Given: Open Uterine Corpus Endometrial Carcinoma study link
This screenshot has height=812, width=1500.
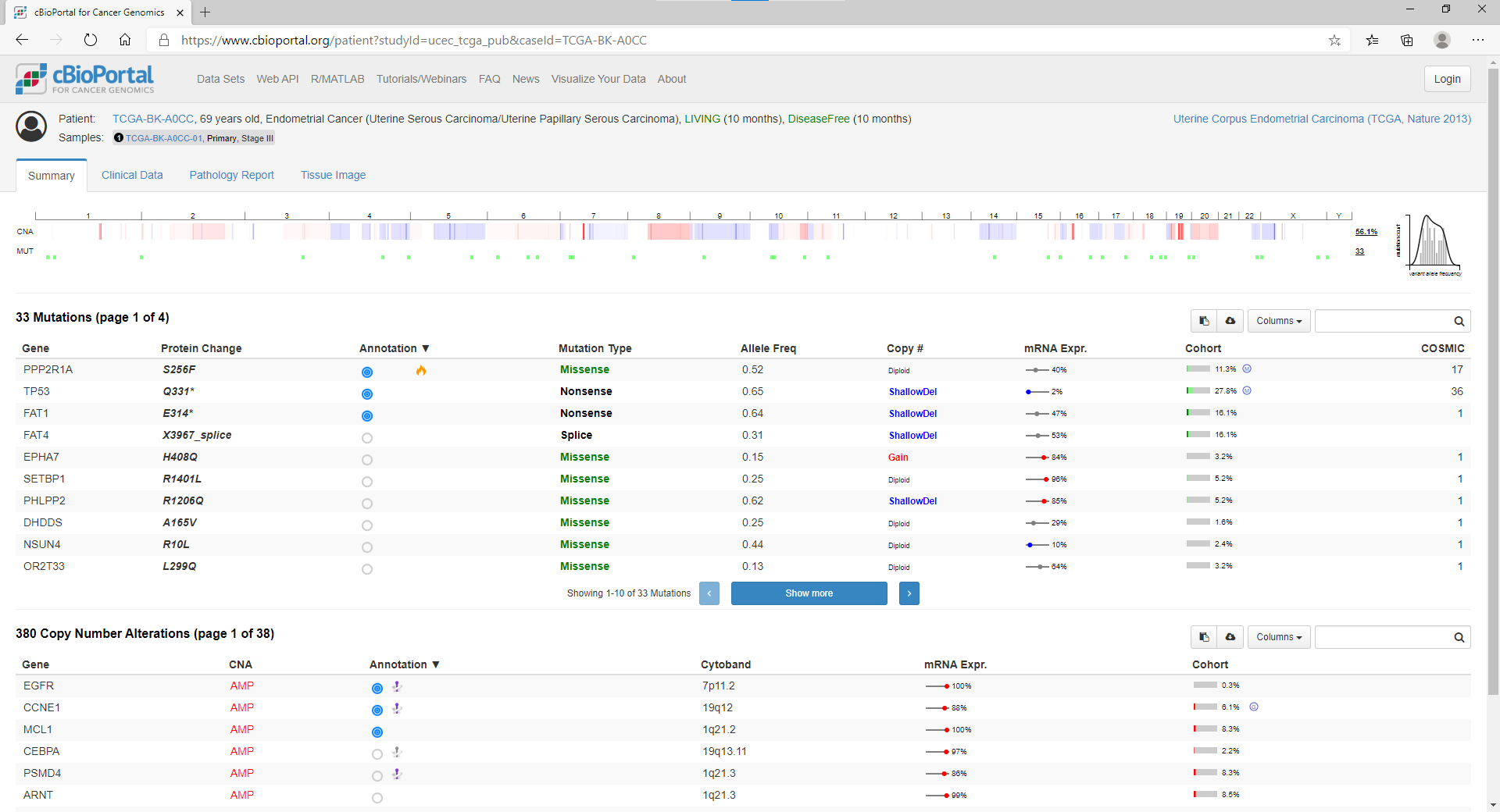Looking at the screenshot, I should coord(1322,119).
